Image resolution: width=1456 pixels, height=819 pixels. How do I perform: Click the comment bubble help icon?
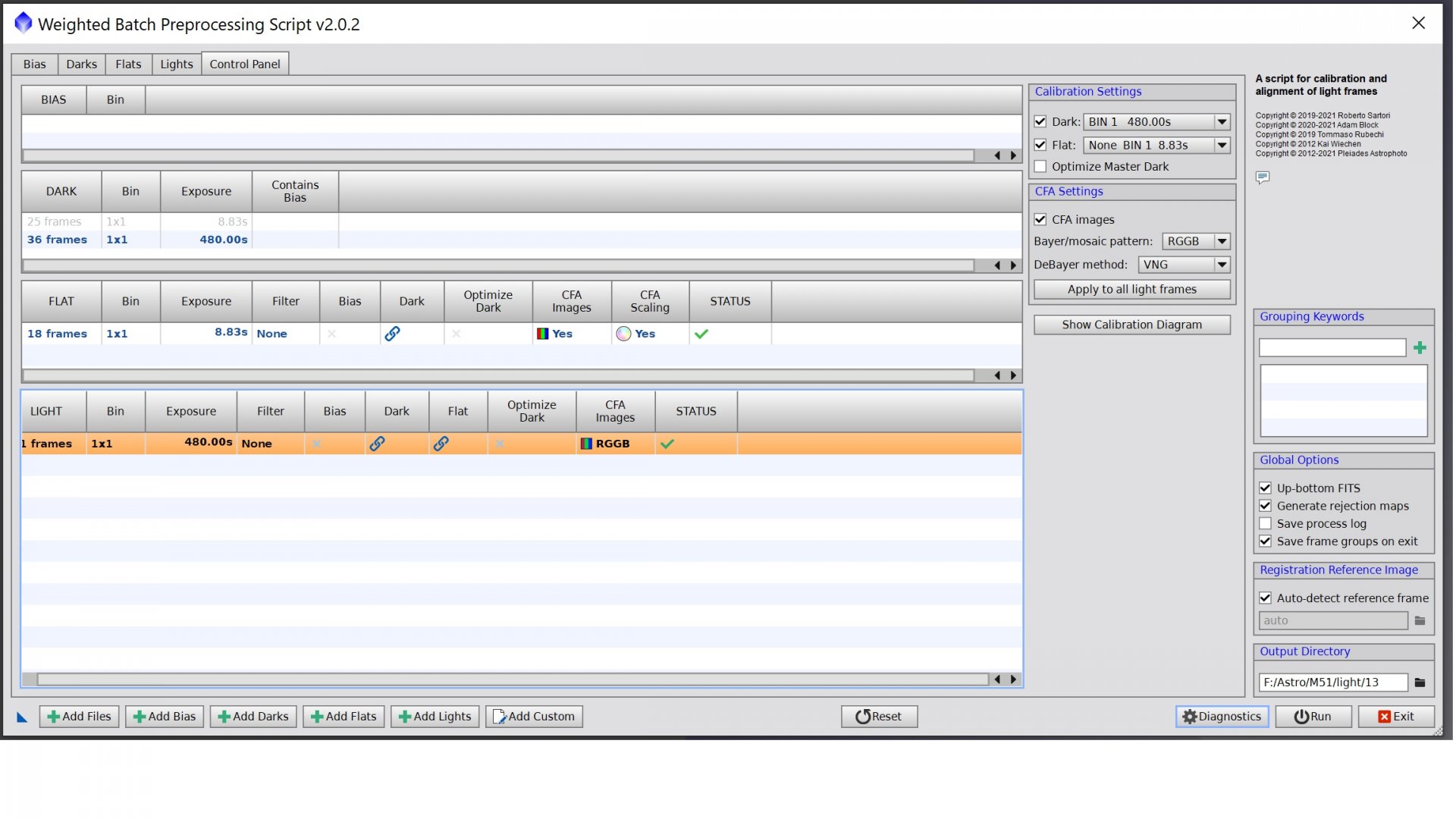(1262, 177)
